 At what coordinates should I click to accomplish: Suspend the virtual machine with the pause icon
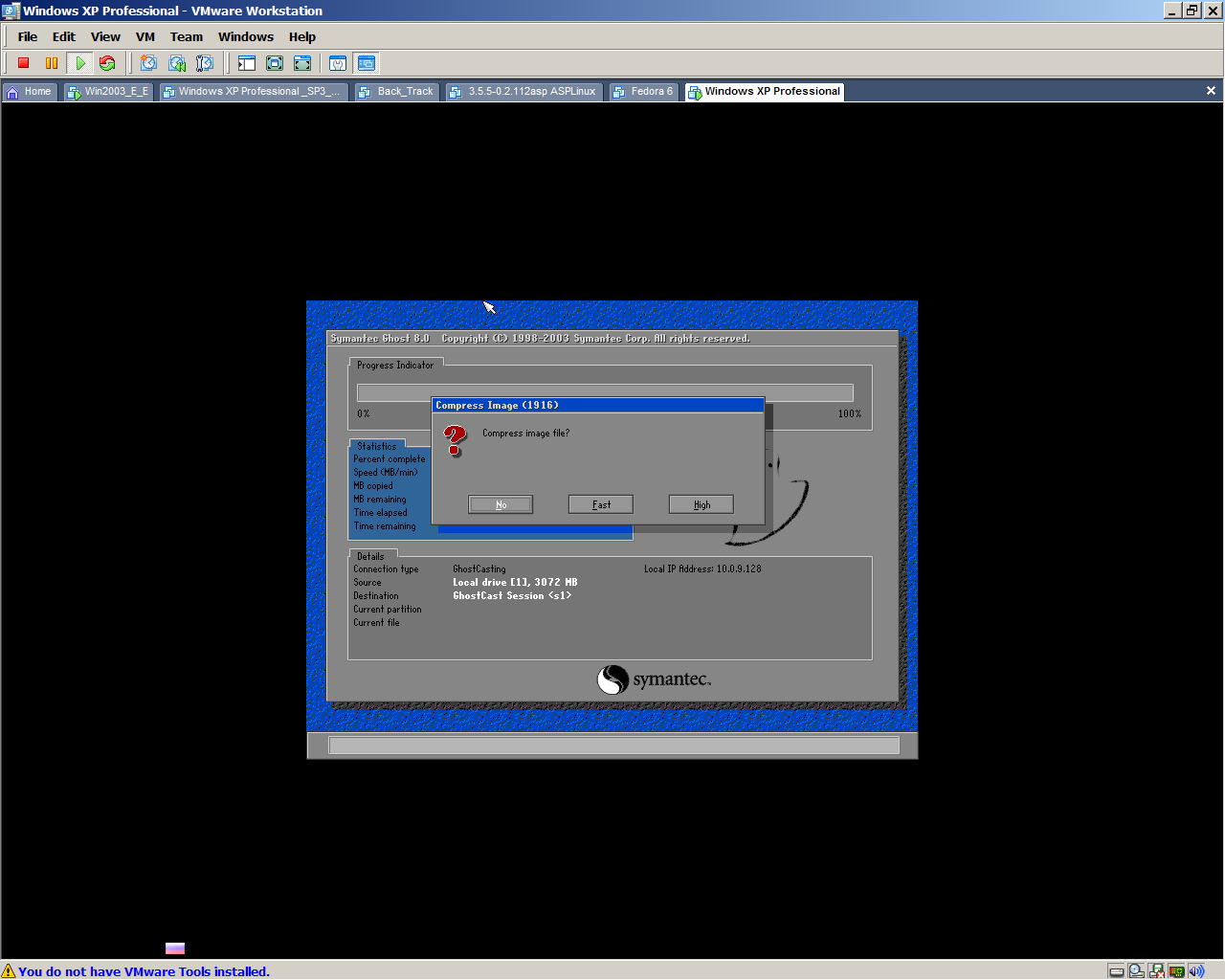click(x=52, y=63)
